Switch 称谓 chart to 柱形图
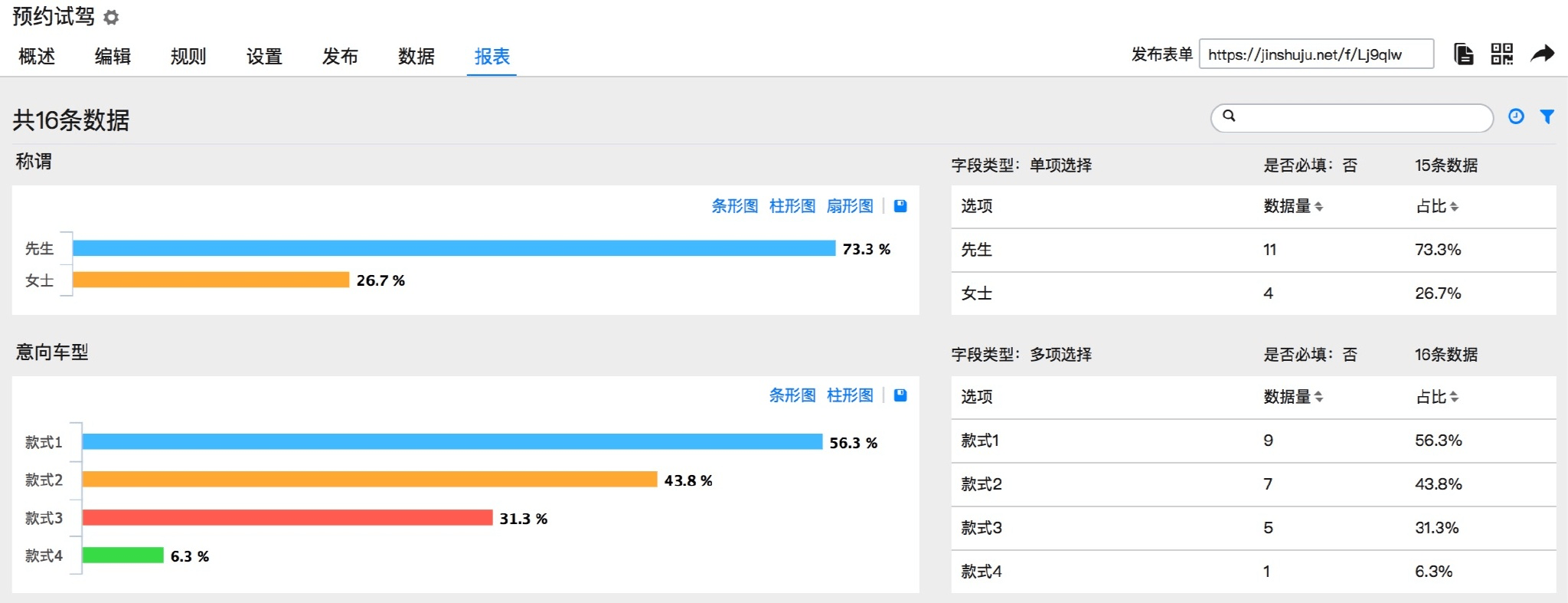This screenshot has width=1568, height=603. [x=792, y=206]
